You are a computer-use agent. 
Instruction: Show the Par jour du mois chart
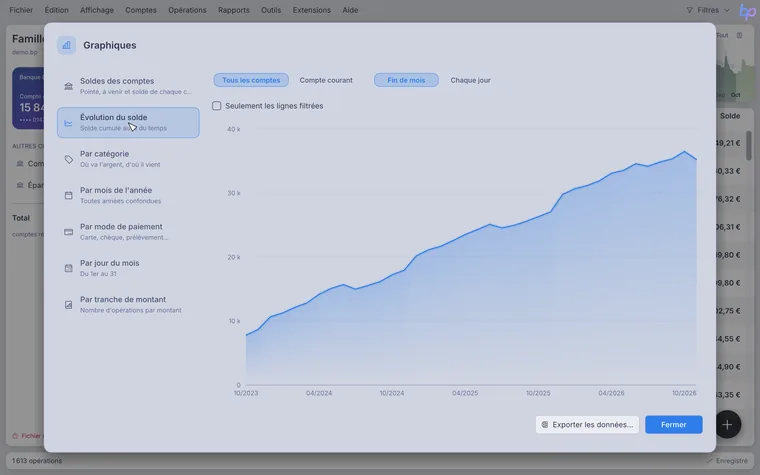(128, 268)
